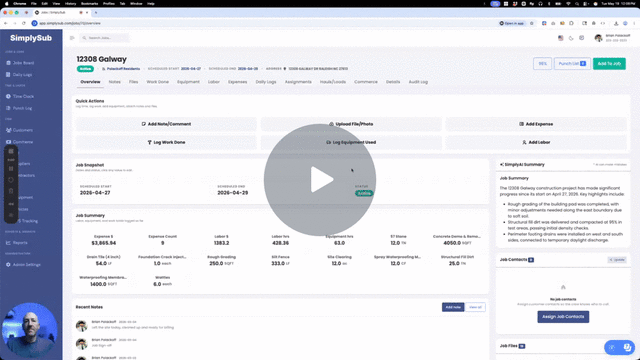Click the Update button in Job Contacts

(617, 260)
